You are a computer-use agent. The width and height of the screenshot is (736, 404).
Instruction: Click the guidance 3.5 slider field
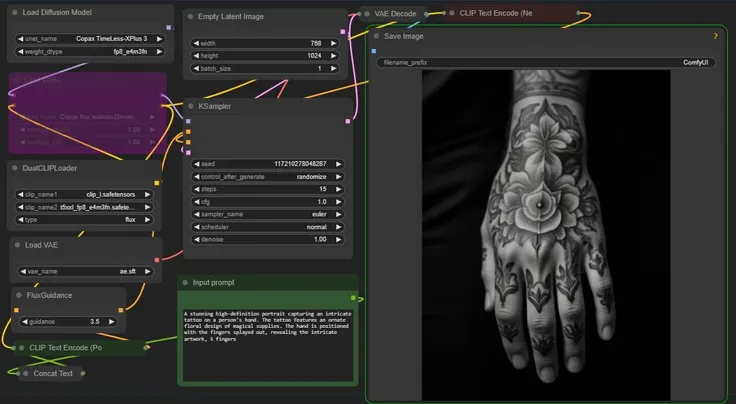pos(68,322)
